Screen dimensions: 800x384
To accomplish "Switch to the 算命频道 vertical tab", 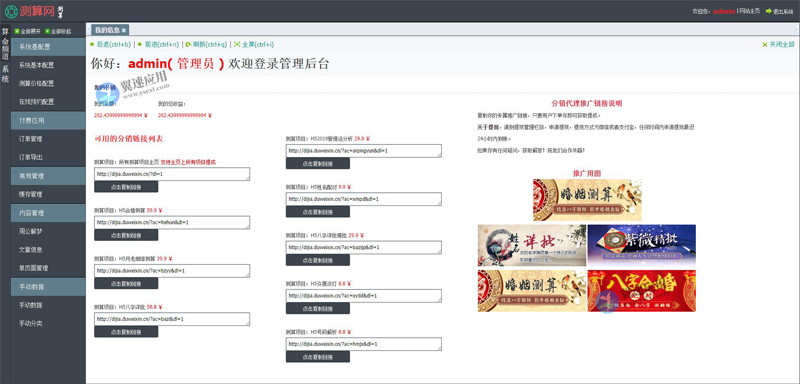I will (x=5, y=43).
